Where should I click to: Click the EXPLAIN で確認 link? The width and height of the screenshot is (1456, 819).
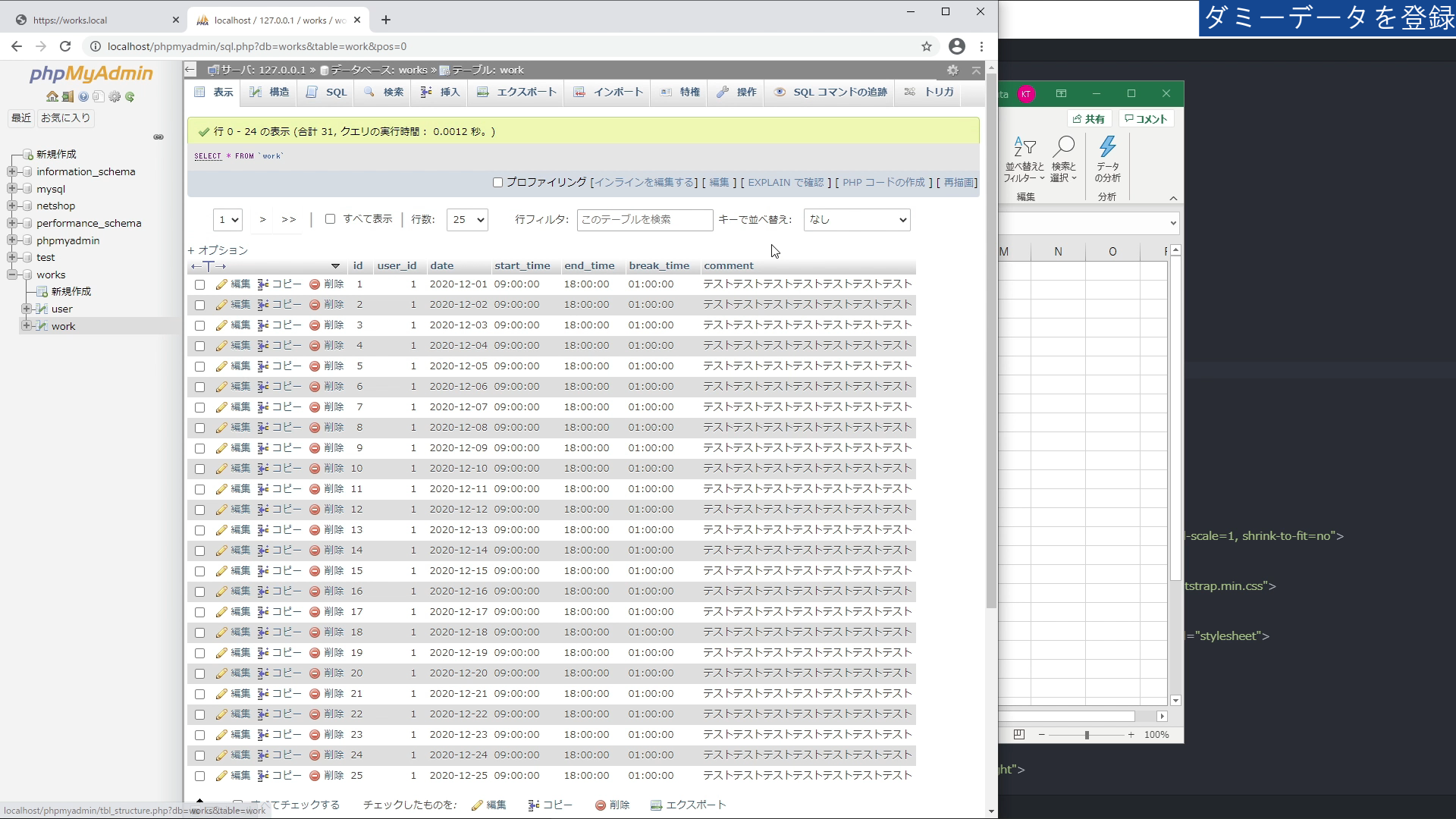[786, 183]
